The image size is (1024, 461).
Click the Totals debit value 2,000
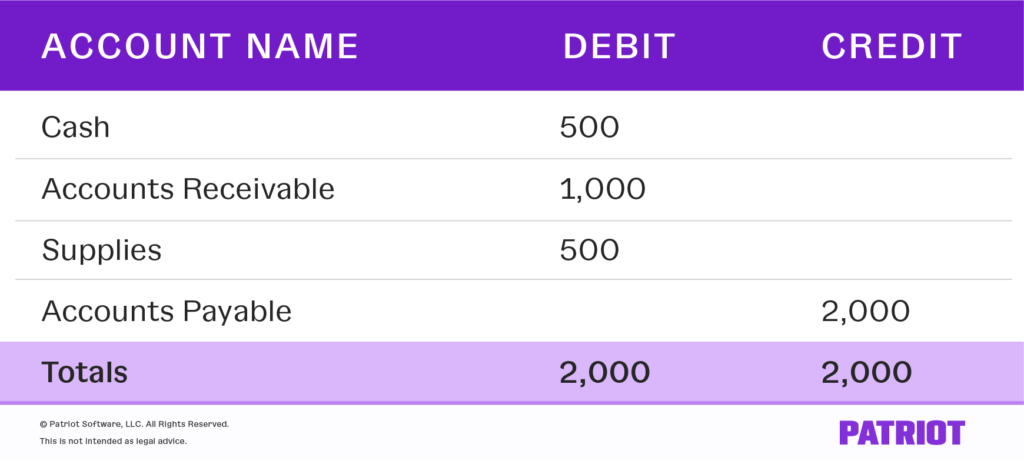click(606, 372)
